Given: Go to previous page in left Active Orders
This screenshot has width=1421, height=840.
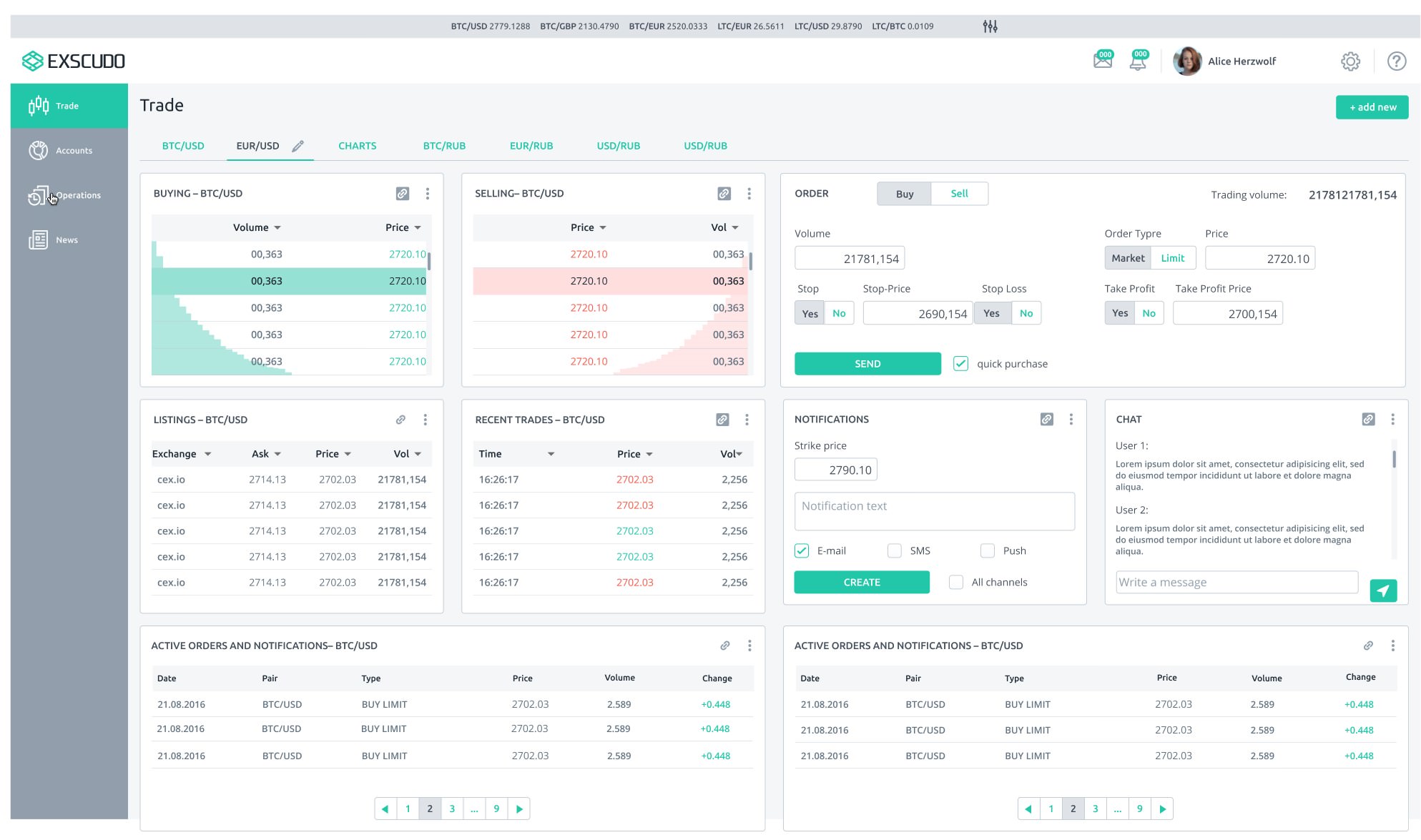Looking at the screenshot, I should pyautogui.click(x=385, y=809).
